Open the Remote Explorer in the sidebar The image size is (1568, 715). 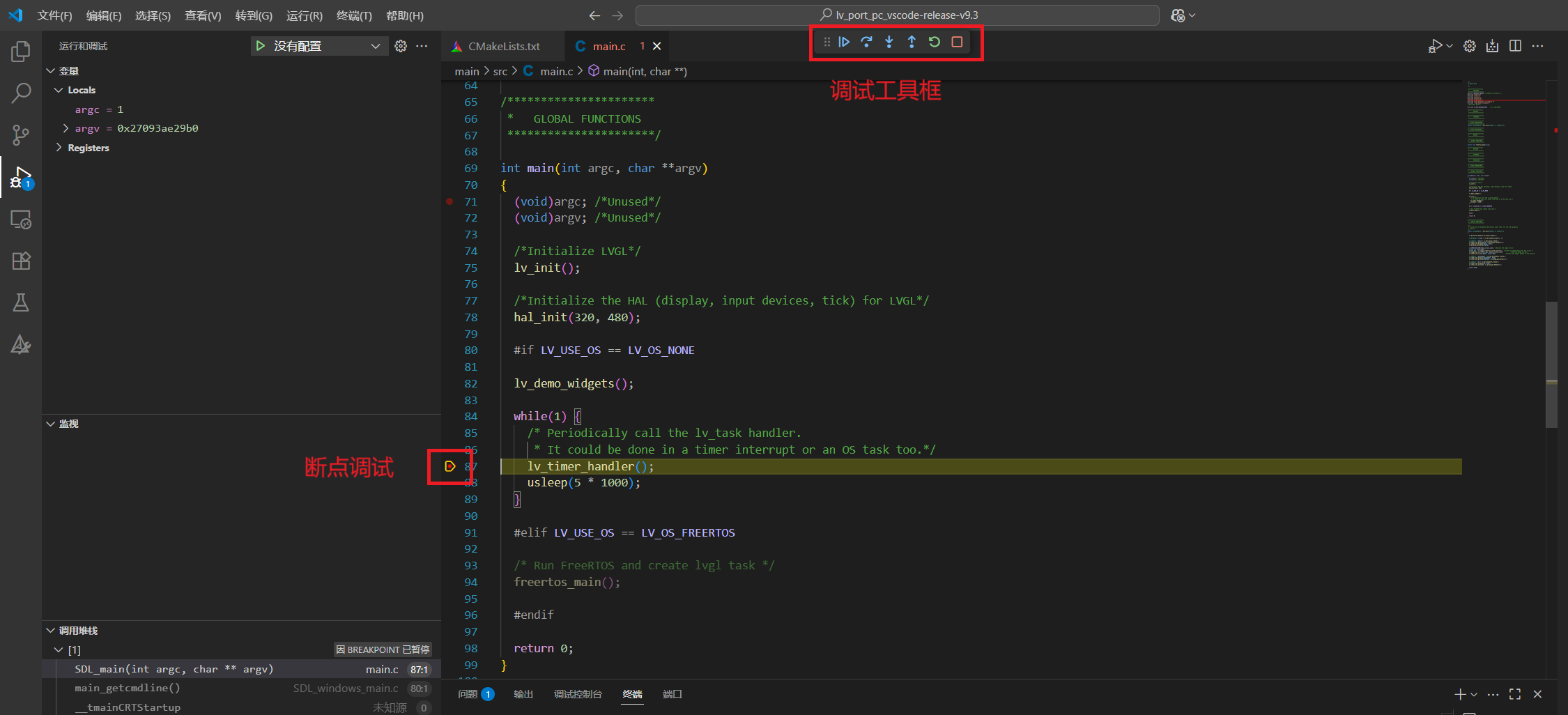[x=20, y=220]
